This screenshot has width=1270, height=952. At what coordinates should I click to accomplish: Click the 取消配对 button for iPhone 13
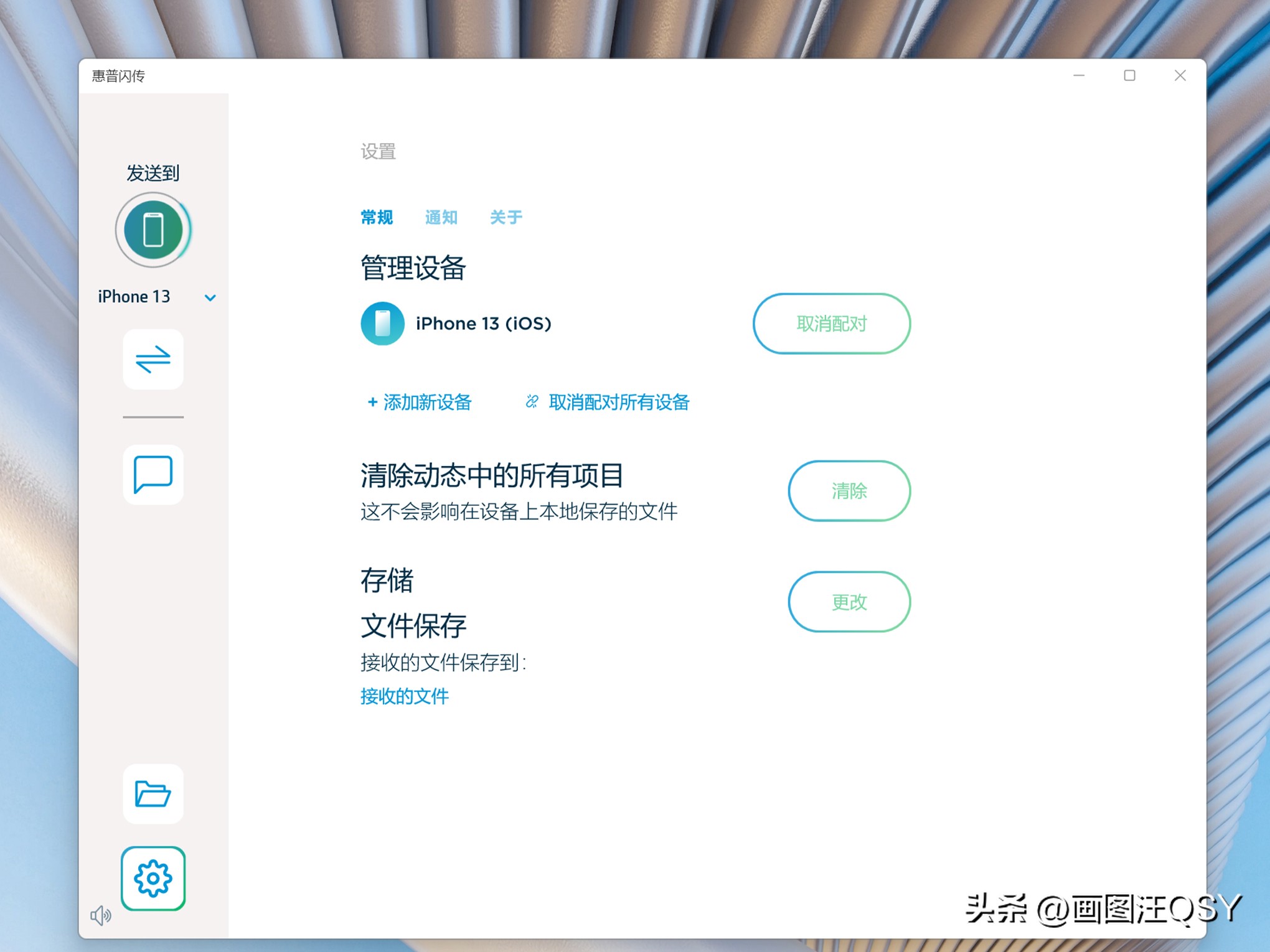(830, 324)
